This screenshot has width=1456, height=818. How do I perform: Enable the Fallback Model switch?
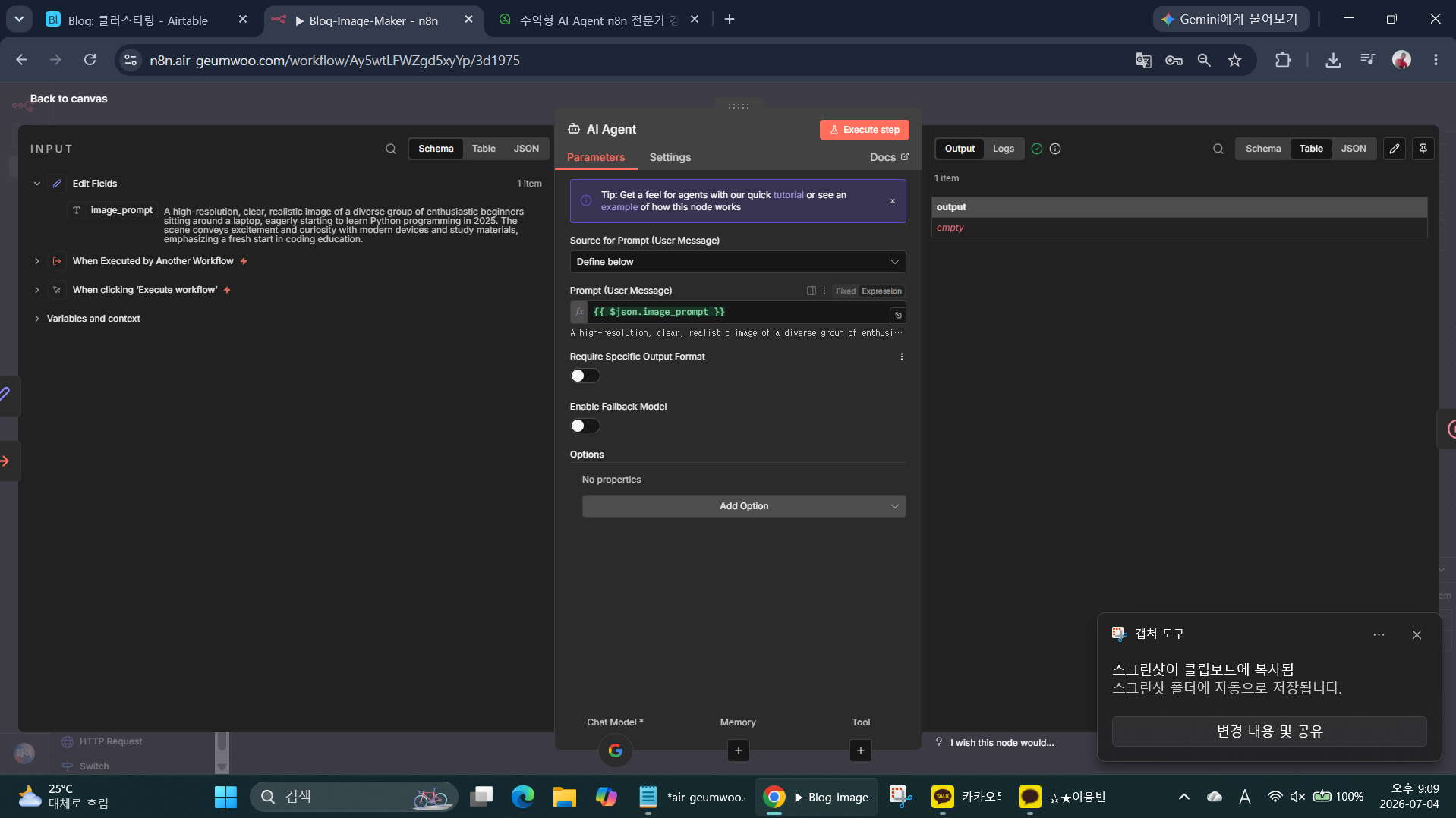pos(585,426)
